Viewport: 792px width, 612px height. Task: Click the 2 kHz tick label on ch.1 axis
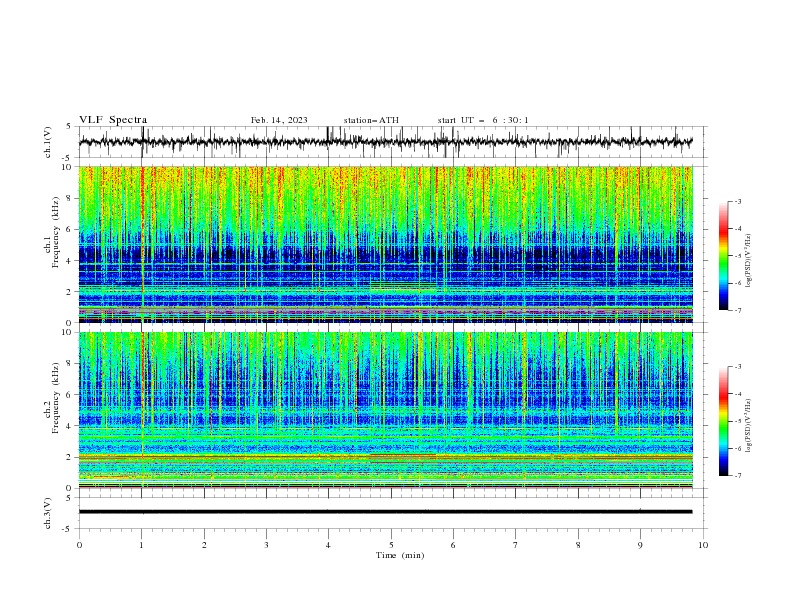click(x=70, y=291)
